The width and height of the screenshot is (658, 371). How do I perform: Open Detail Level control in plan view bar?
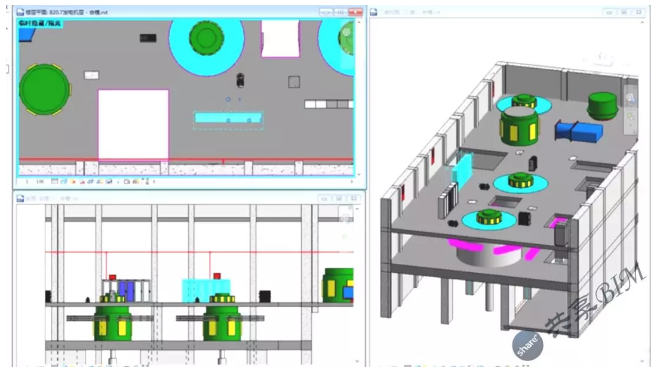pos(55,181)
